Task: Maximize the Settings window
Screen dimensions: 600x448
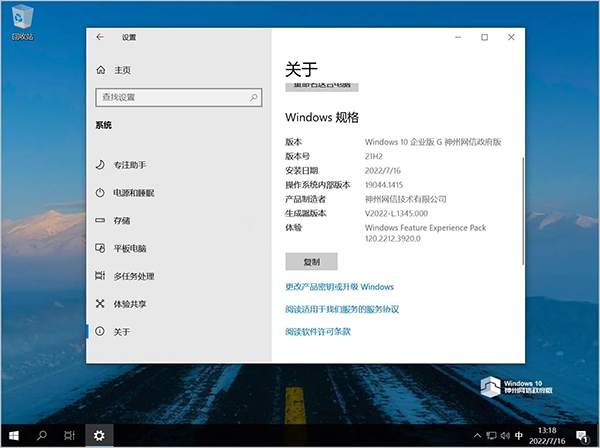Action: tap(484, 37)
